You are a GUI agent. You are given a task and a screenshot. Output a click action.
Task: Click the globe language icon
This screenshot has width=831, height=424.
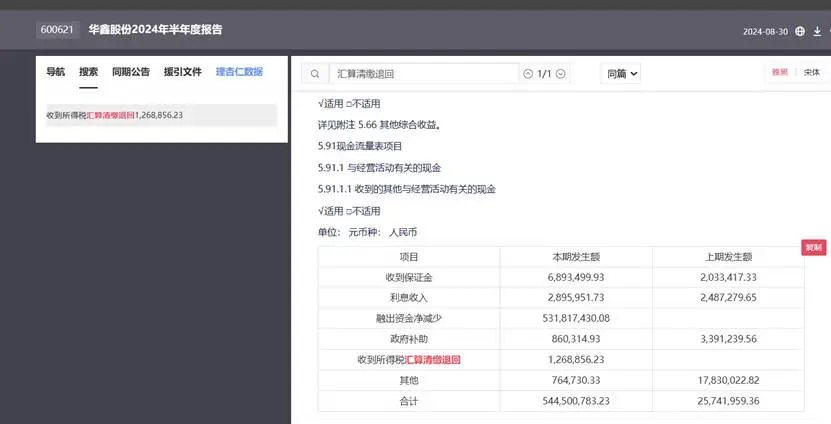tap(800, 31)
